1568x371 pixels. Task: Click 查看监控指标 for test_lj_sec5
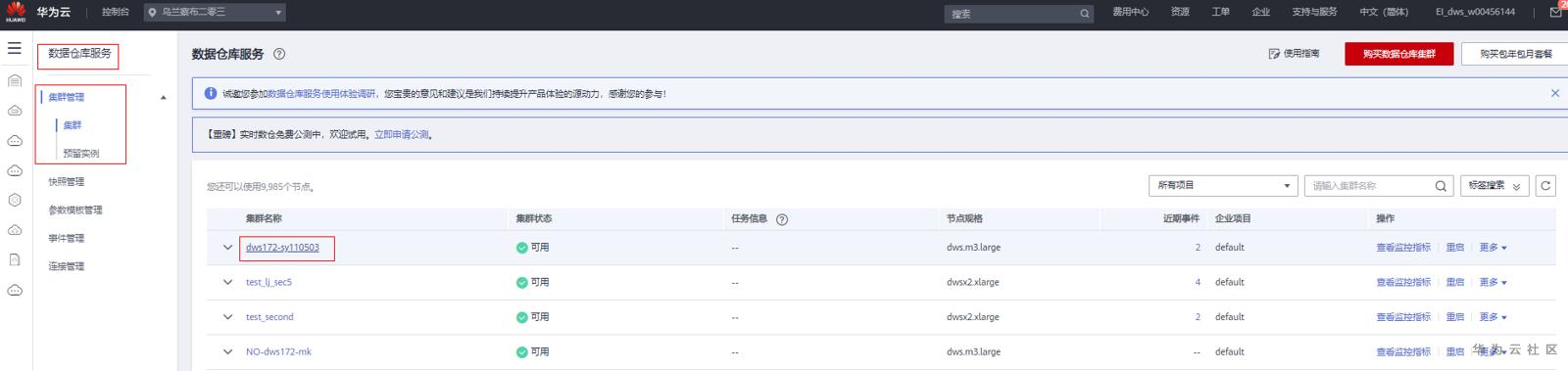pos(1403,282)
